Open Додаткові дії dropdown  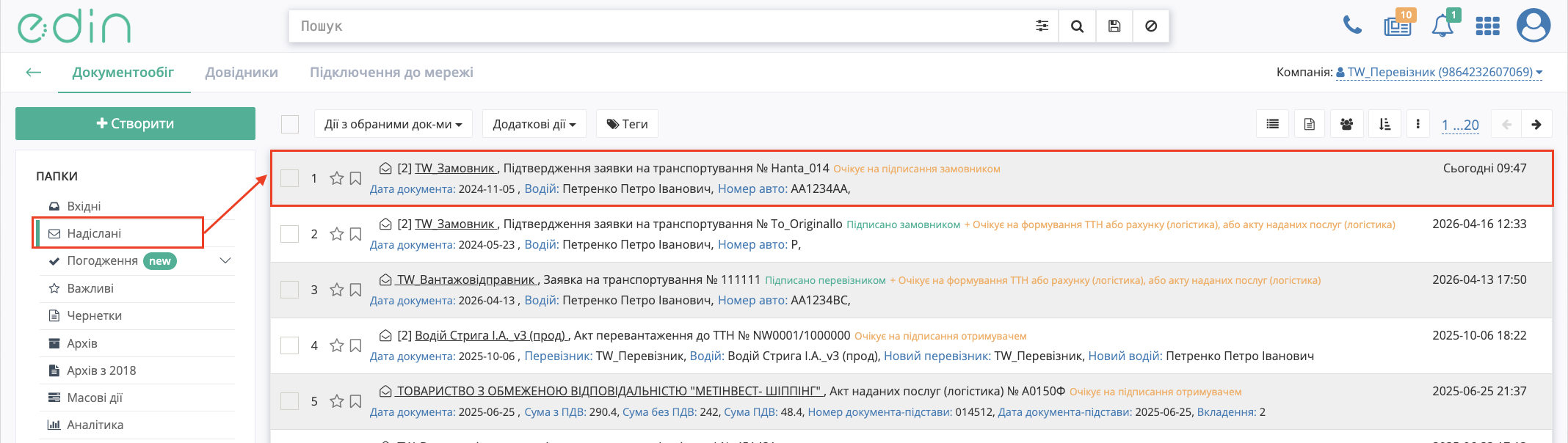tap(534, 124)
